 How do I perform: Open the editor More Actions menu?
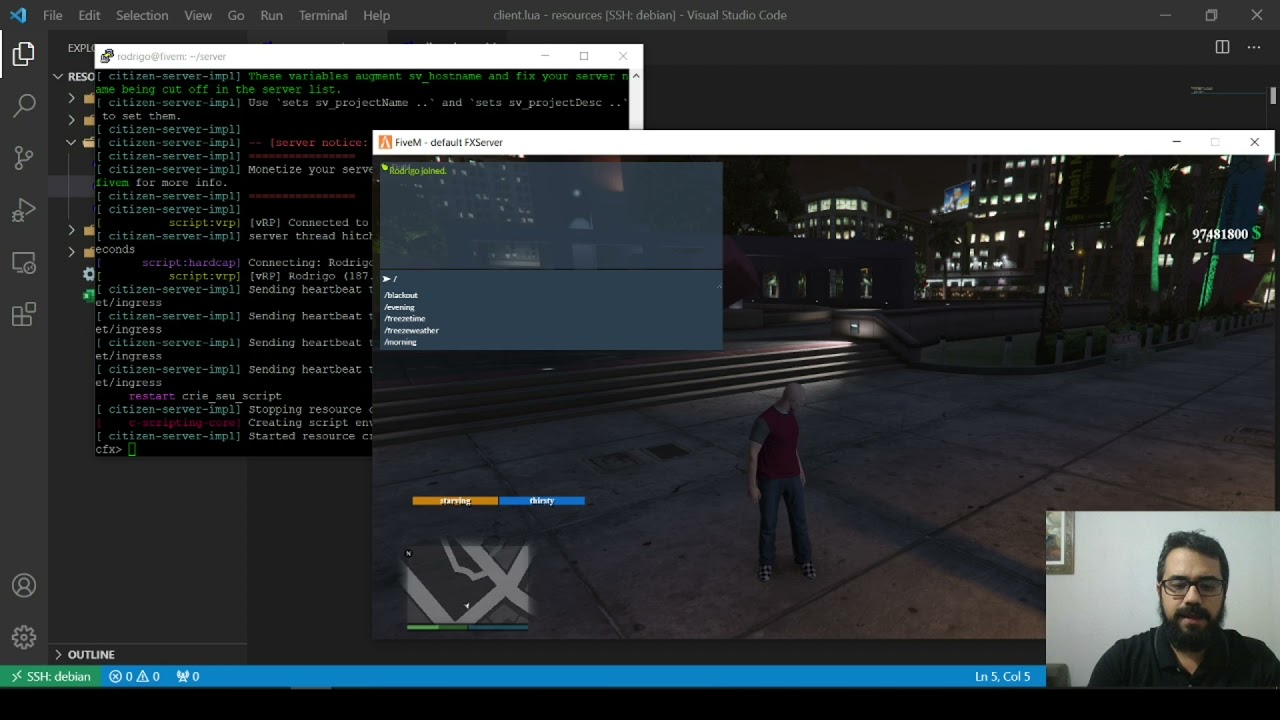[1253, 47]
